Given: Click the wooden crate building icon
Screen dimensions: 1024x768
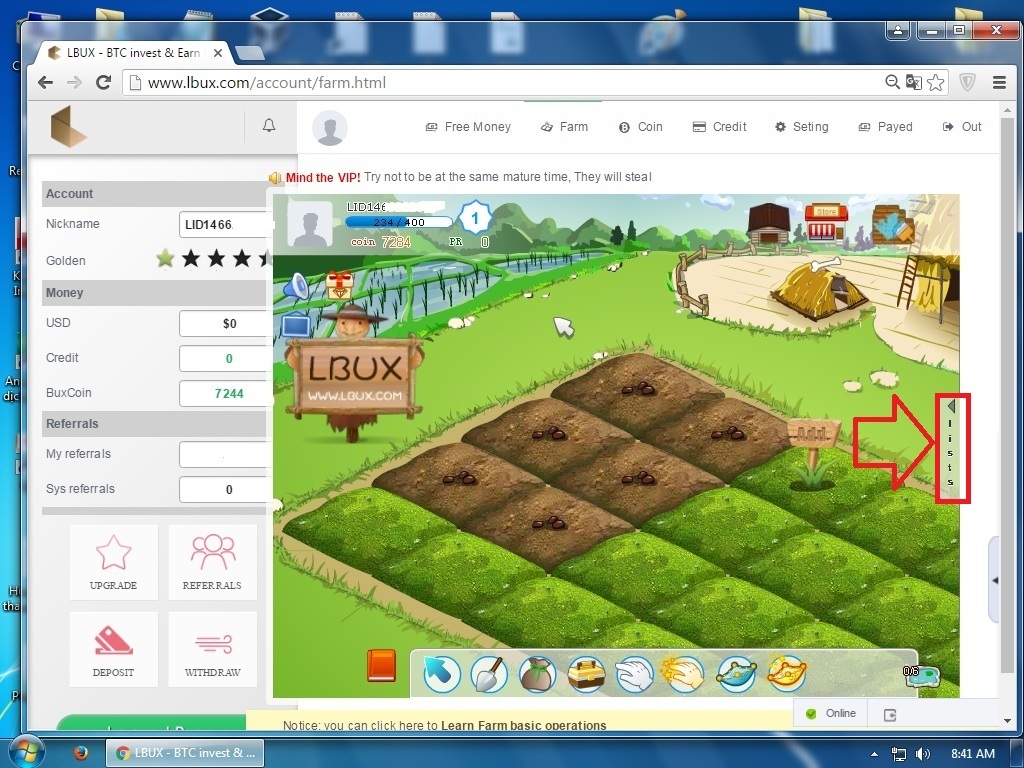Looking at the screenshot, I should pyautogui.click(x=892, y=224).
